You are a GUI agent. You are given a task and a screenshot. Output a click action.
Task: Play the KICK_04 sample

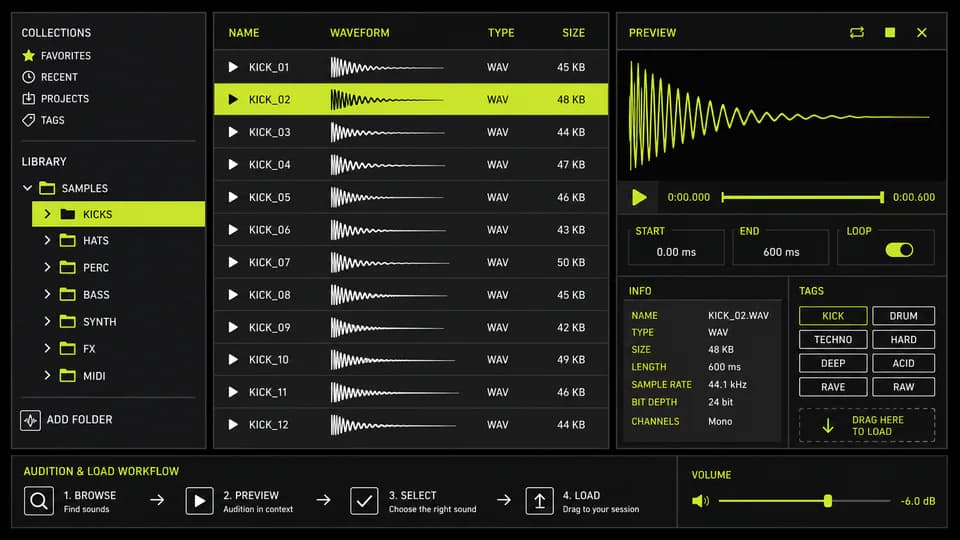point(233,164)
